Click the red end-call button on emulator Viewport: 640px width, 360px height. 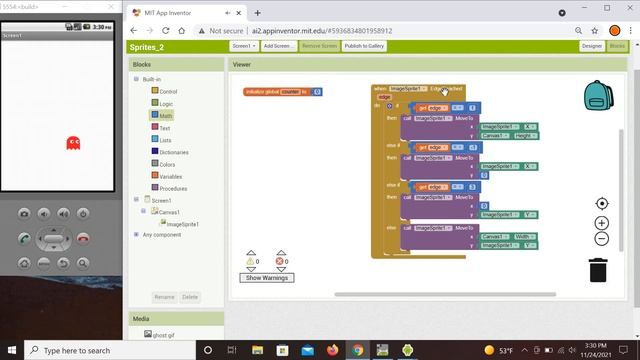[x=83, y=239]
